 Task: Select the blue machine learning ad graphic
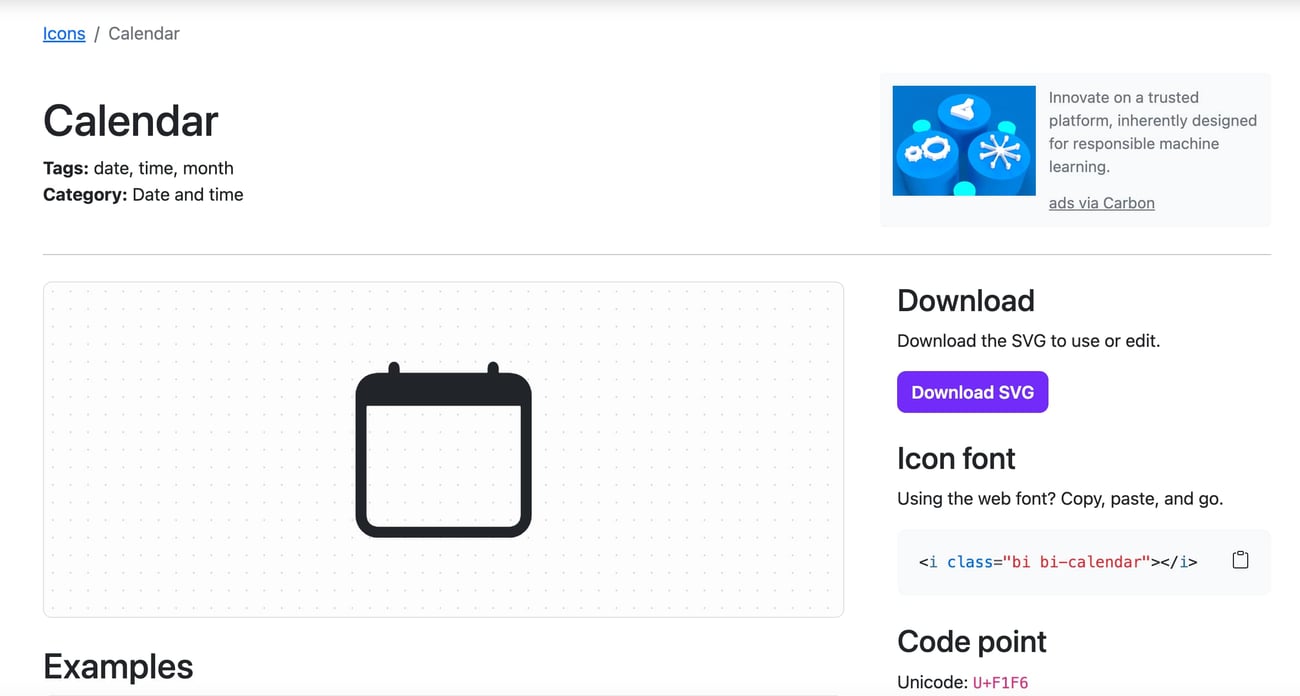pyautogui.click(x=963, y=140)
